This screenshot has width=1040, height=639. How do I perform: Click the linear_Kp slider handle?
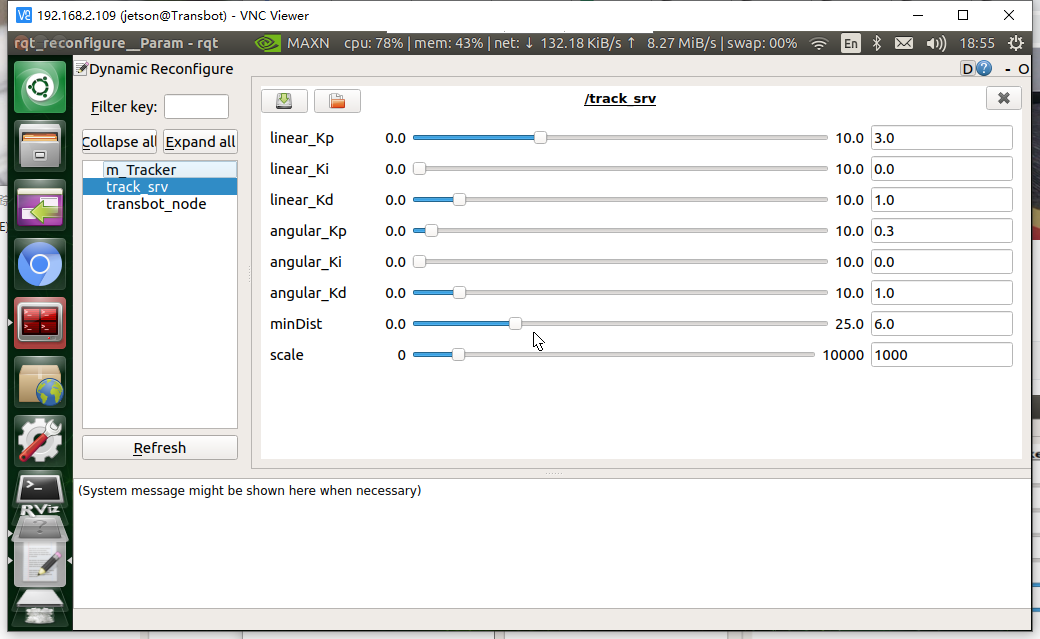541,138
